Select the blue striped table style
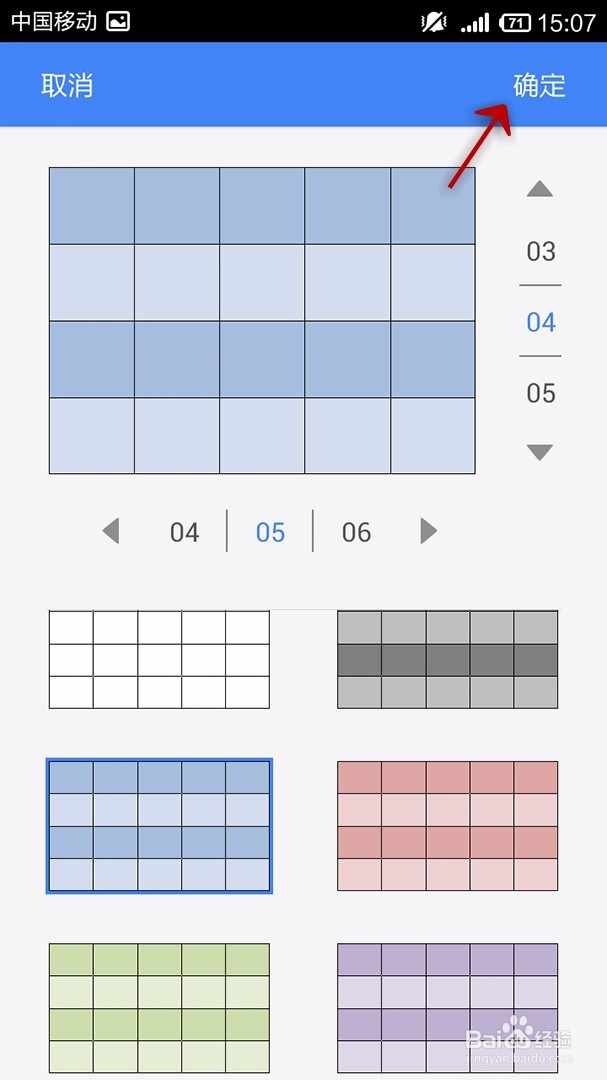The image size is (607, 1080). click(159, 826)
